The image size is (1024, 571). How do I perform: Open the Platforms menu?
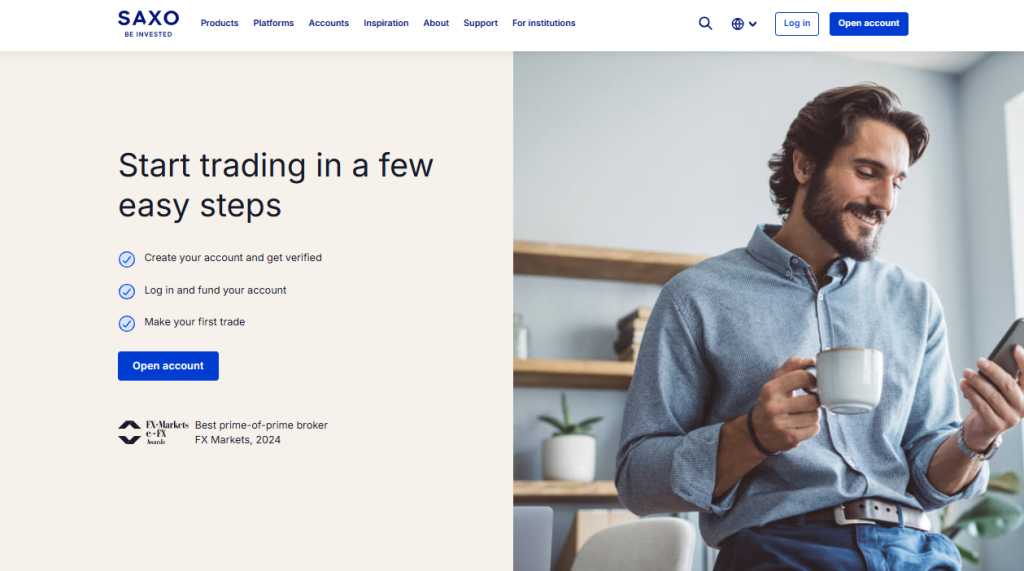(273, 23)
